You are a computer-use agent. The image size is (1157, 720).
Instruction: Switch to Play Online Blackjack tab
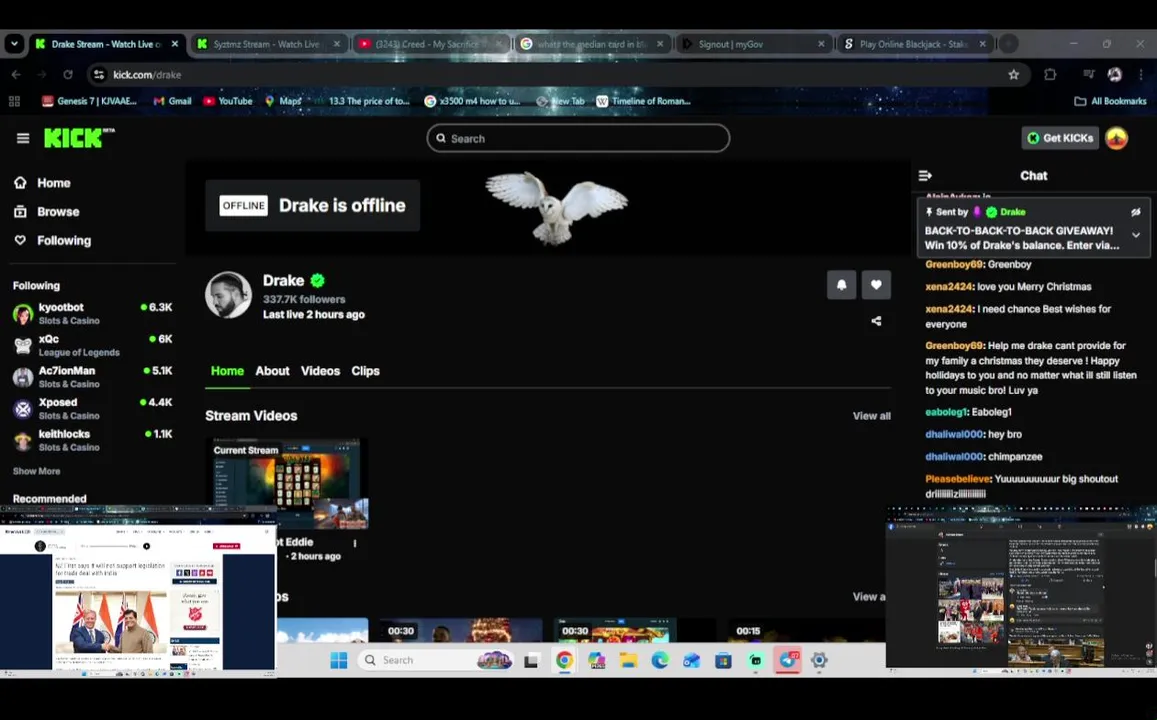click(x=915, y=44)
